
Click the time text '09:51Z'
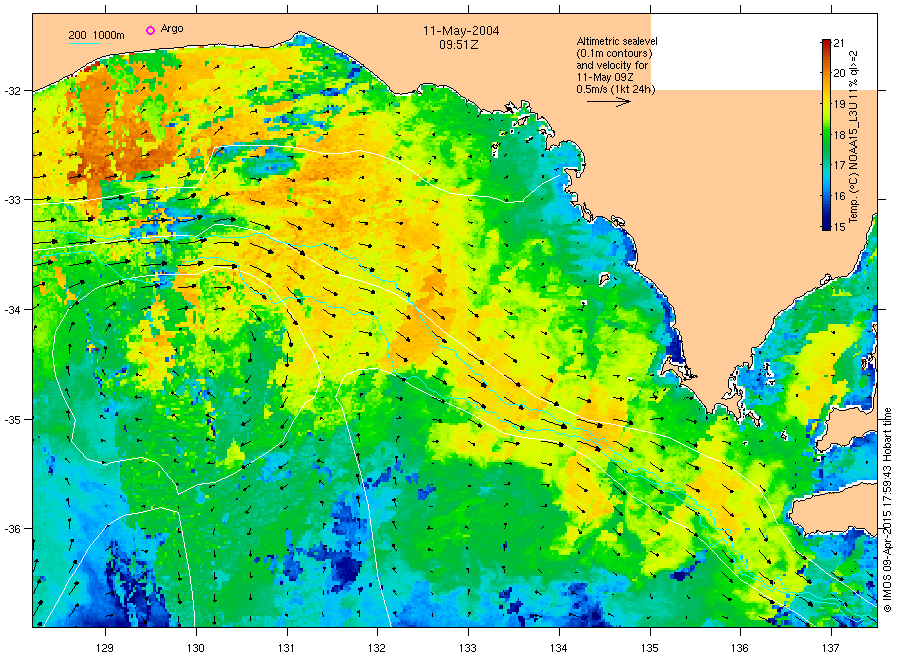click(x=459, y=45)
